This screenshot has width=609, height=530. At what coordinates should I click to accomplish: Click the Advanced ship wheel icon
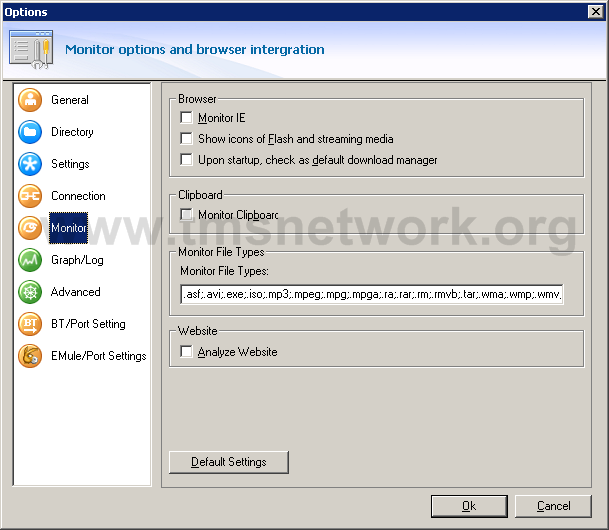click(30, 292)
